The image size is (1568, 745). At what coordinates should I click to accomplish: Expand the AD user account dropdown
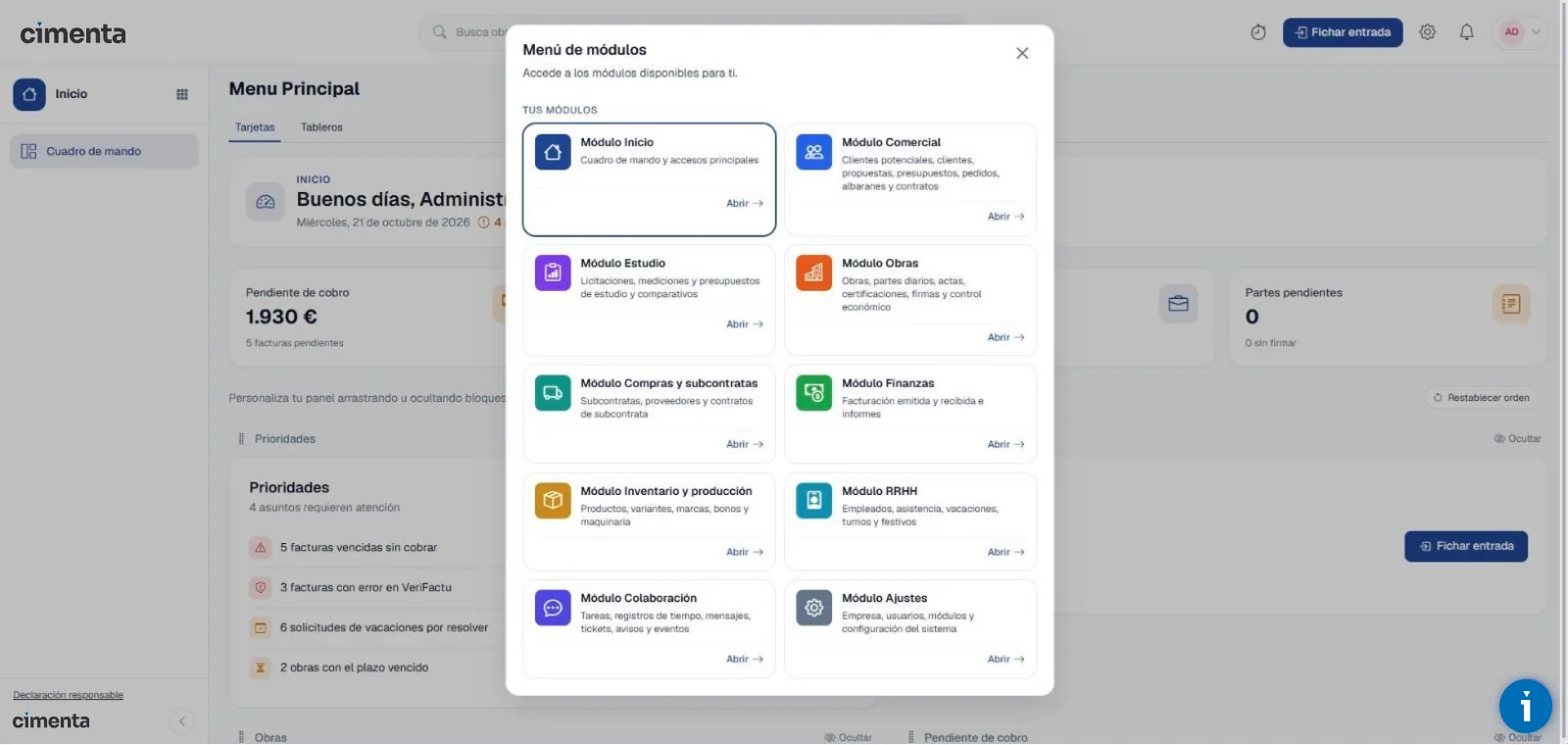[x=1521, y=32]
